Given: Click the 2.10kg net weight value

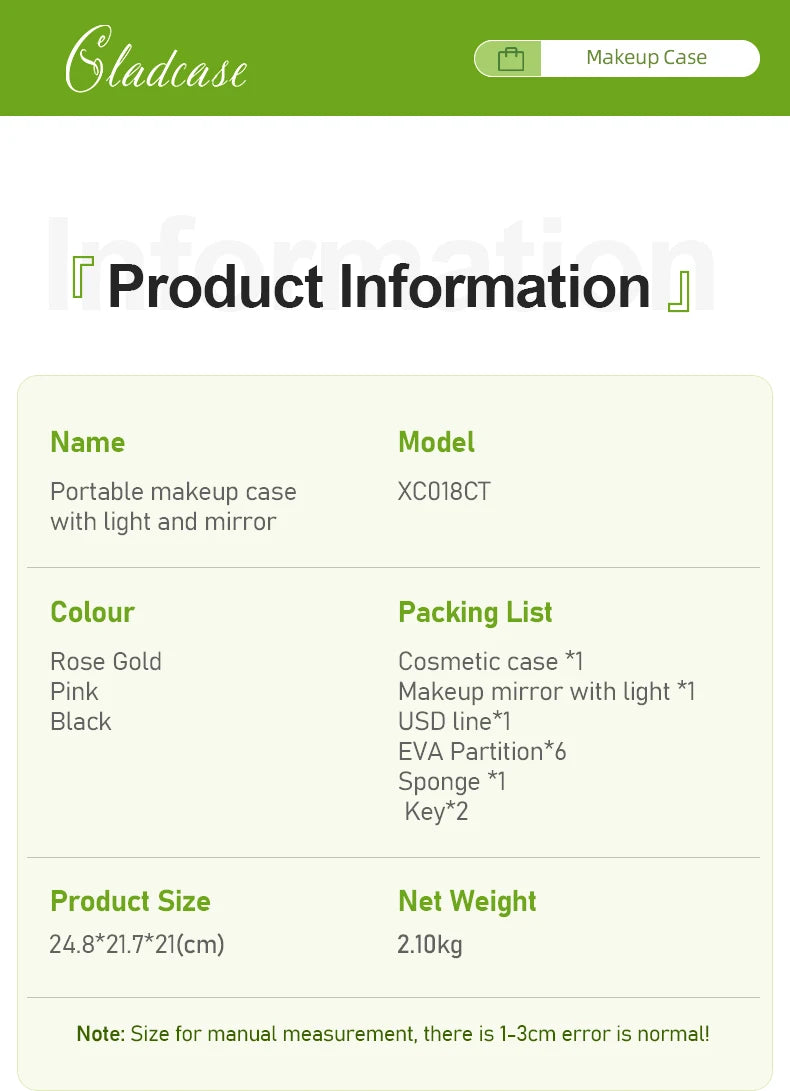Looking at the screenshot, I should (430, 944).
